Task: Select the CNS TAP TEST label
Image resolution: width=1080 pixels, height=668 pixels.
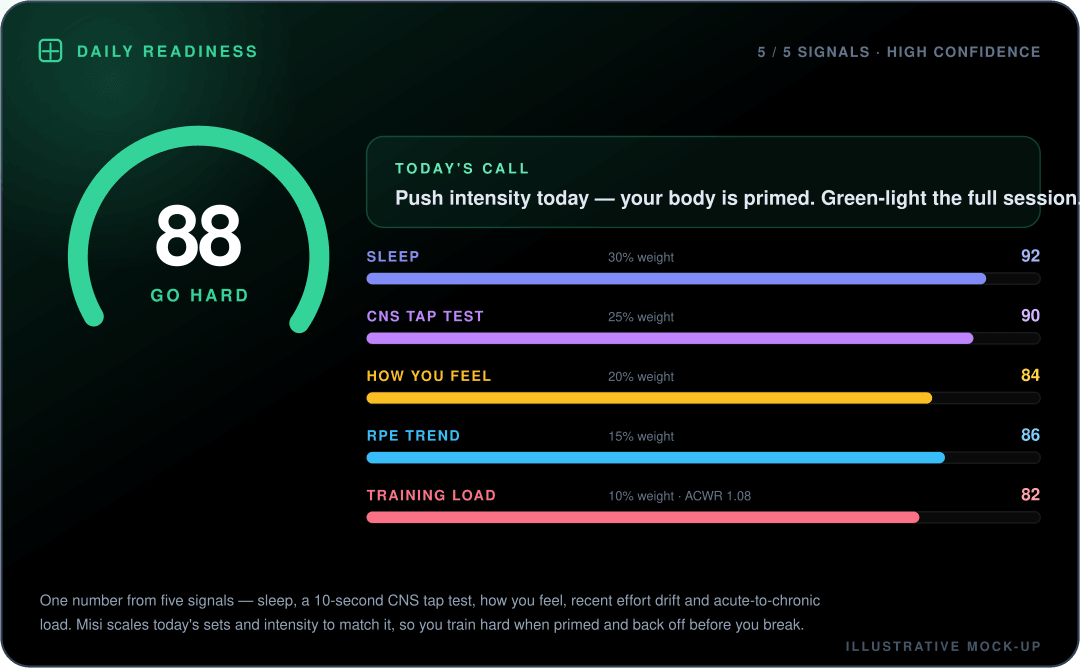Action: 425,317
